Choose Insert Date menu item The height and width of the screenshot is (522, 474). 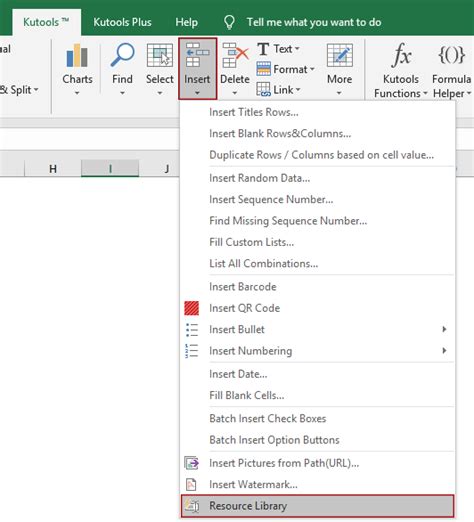tap(317, 374)
